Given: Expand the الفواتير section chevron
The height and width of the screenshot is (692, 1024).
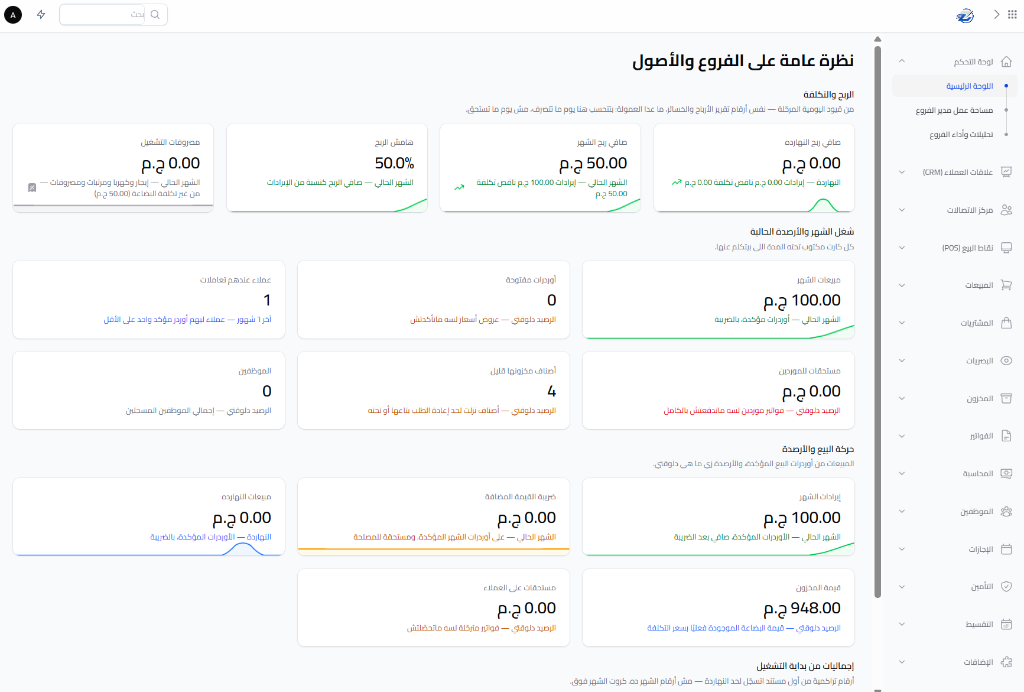Looking at the screenshot, I should click(x=902, y=436).
